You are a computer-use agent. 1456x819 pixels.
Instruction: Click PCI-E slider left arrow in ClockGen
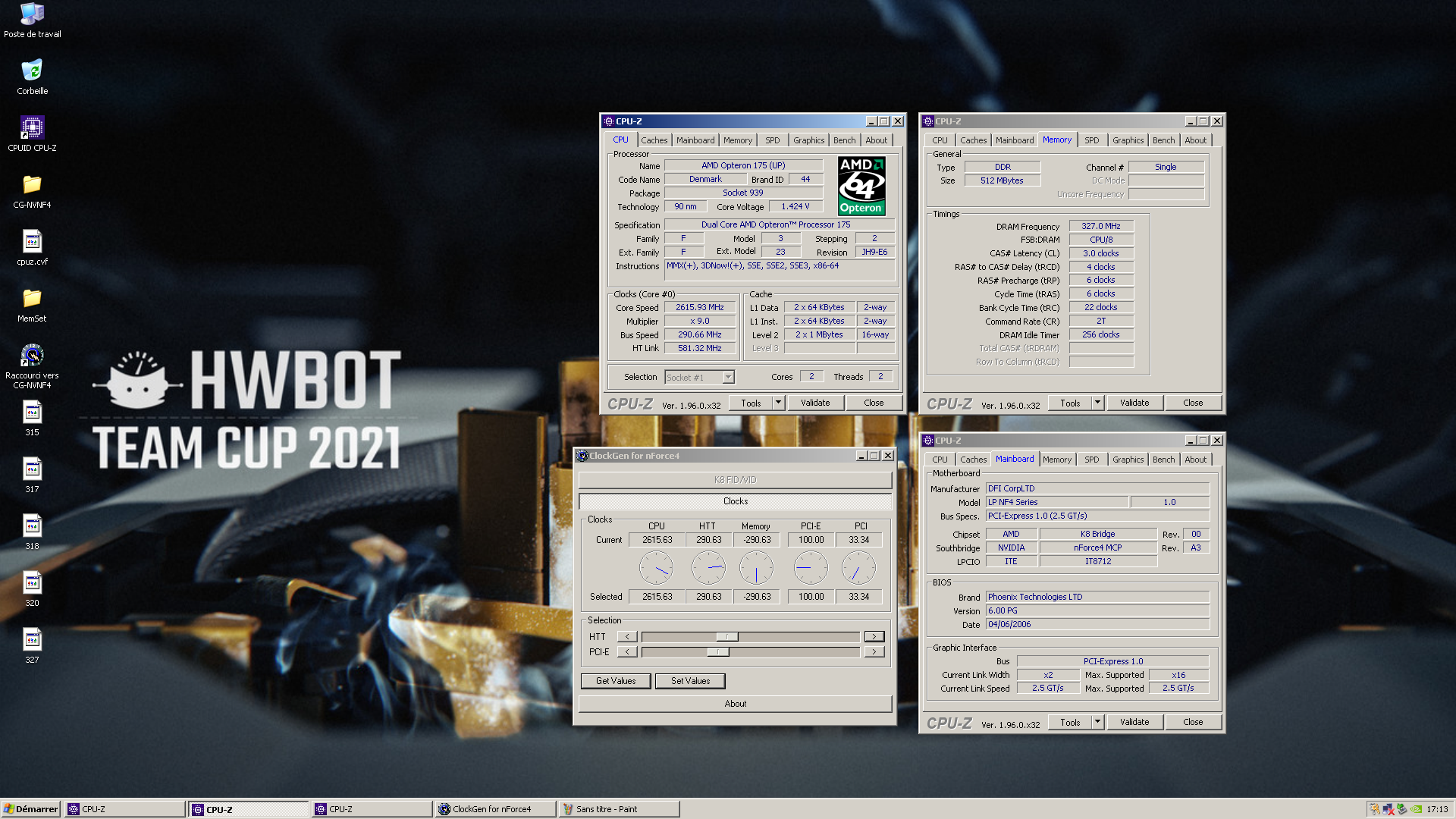pos(627,652)
